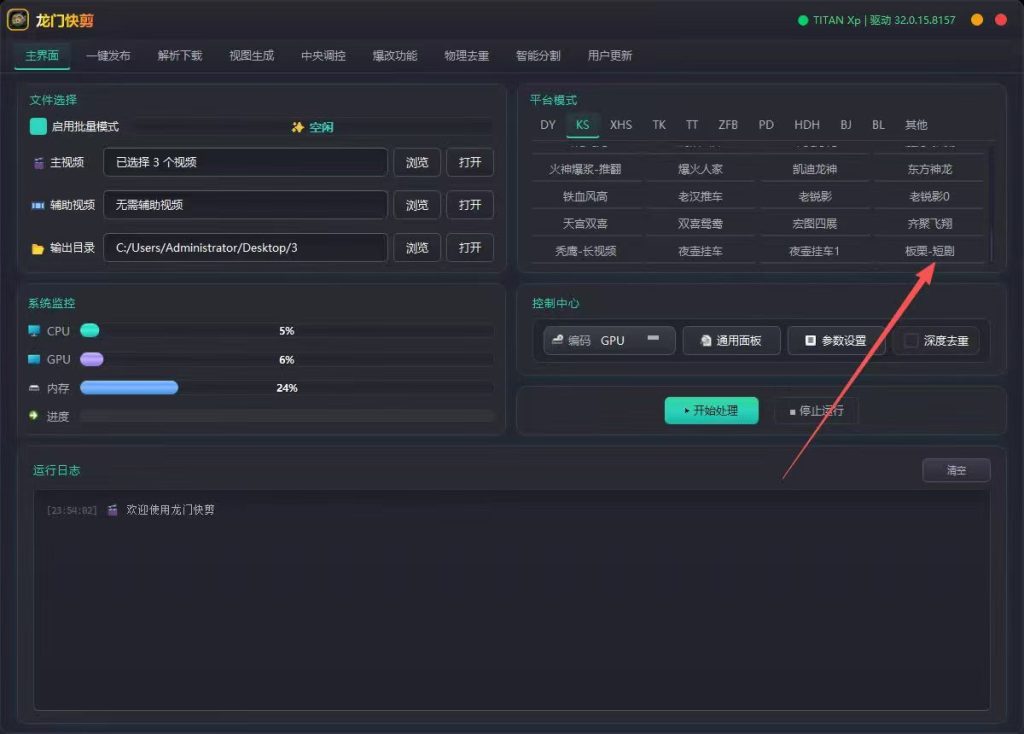Start processing with 开始处理

click(x=711, y=411)
